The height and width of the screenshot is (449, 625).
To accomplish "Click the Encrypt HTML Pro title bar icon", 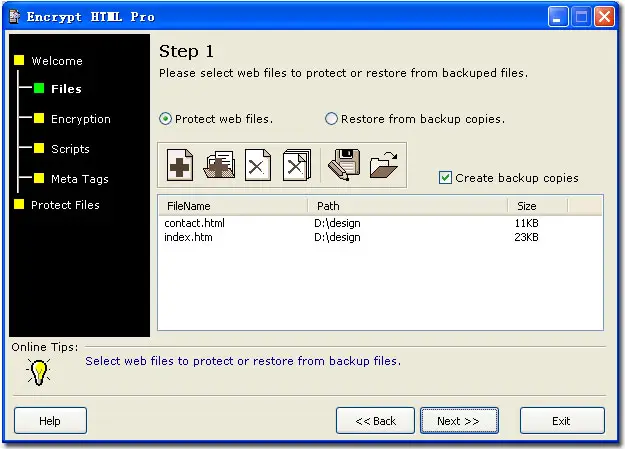I will click(x=15, y=16).
